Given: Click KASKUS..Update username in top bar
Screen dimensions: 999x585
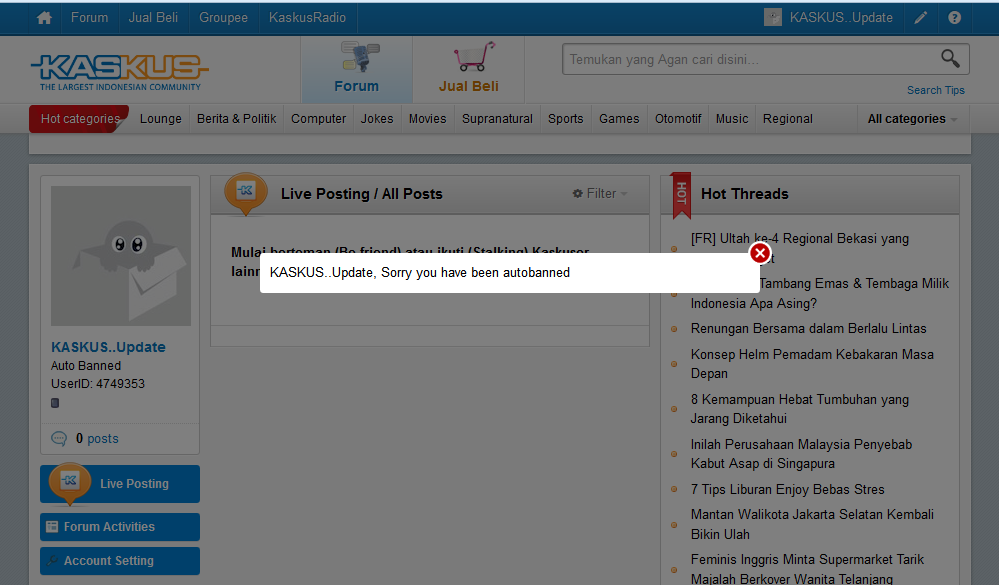Looking at the screenshot, I should (841, 18).
